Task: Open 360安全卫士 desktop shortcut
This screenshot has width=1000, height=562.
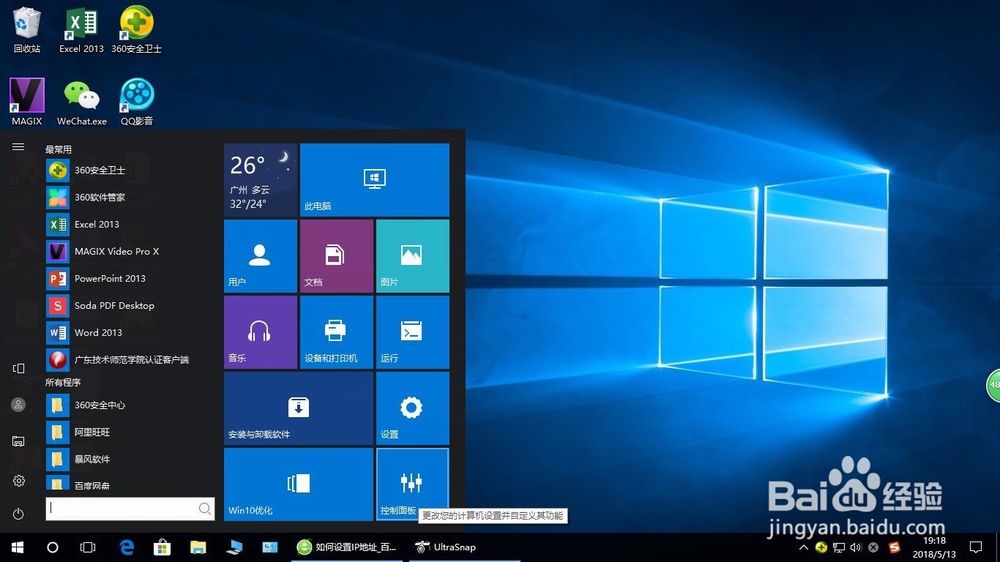Action: click(136, 30)
